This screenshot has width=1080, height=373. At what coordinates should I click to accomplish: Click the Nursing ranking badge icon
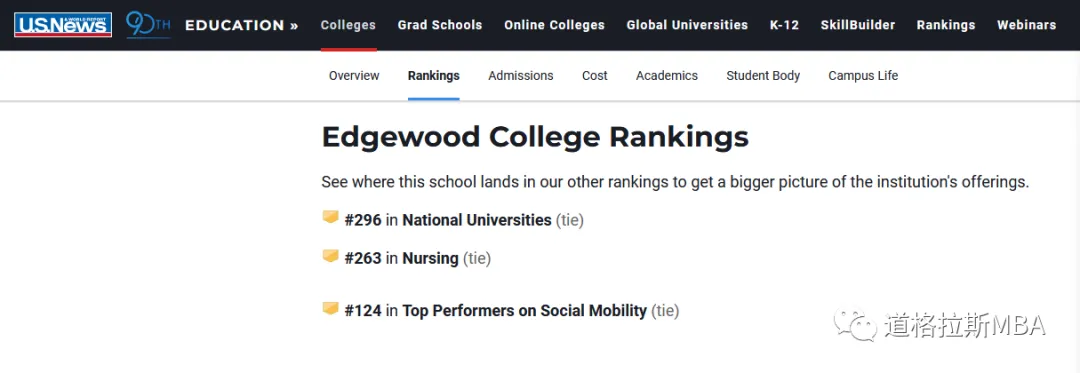(331, 256)
